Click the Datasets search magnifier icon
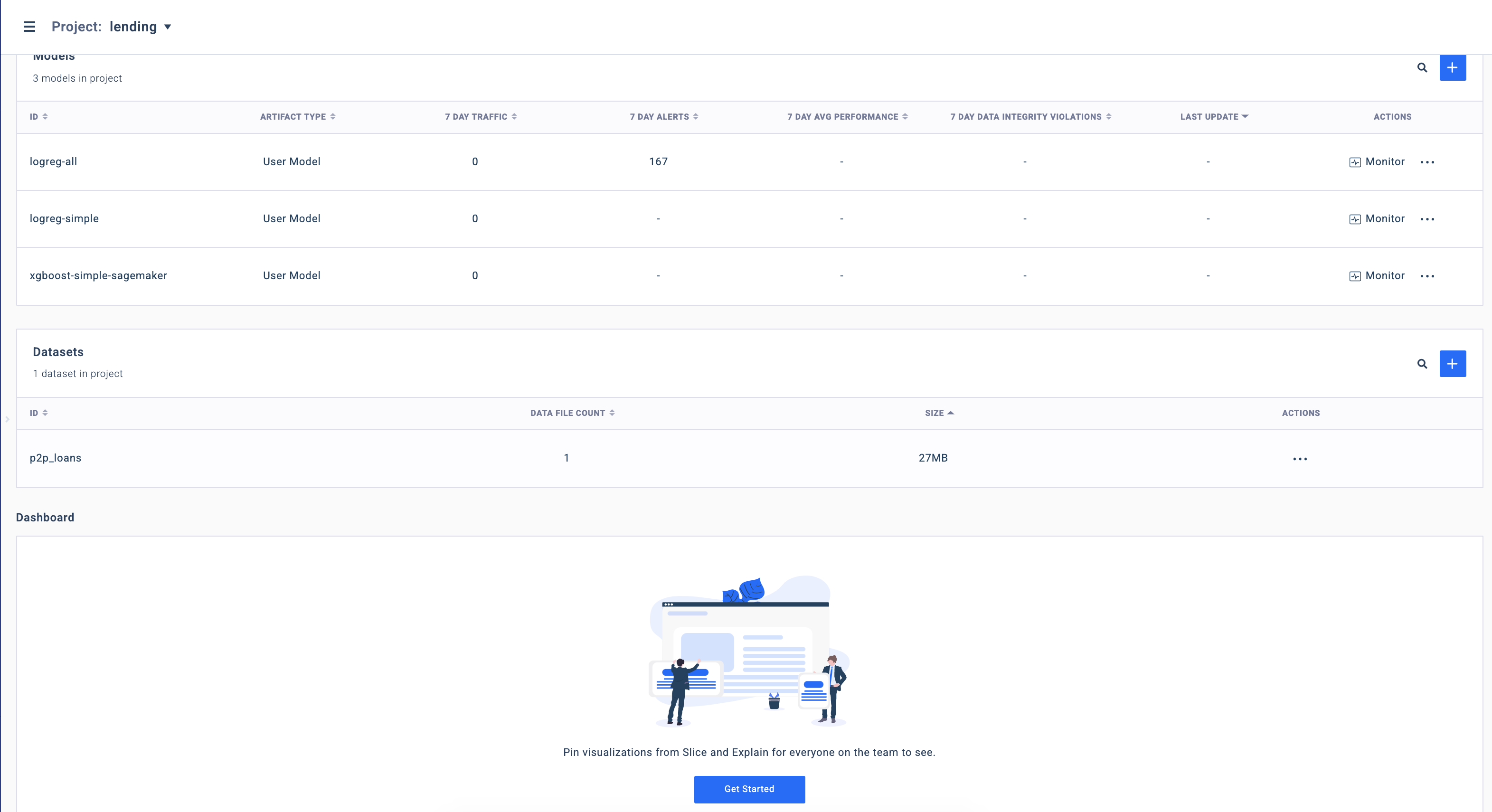This screenshot has width=1492, height=812. (x=1422, y=364)
